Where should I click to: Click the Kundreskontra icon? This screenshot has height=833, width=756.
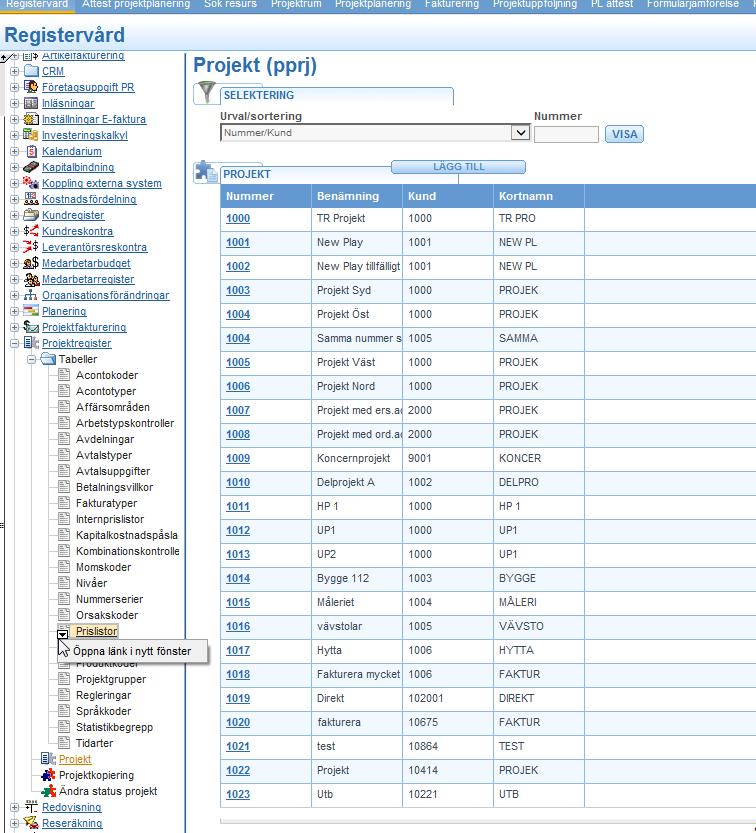click(x=31, y=231)
